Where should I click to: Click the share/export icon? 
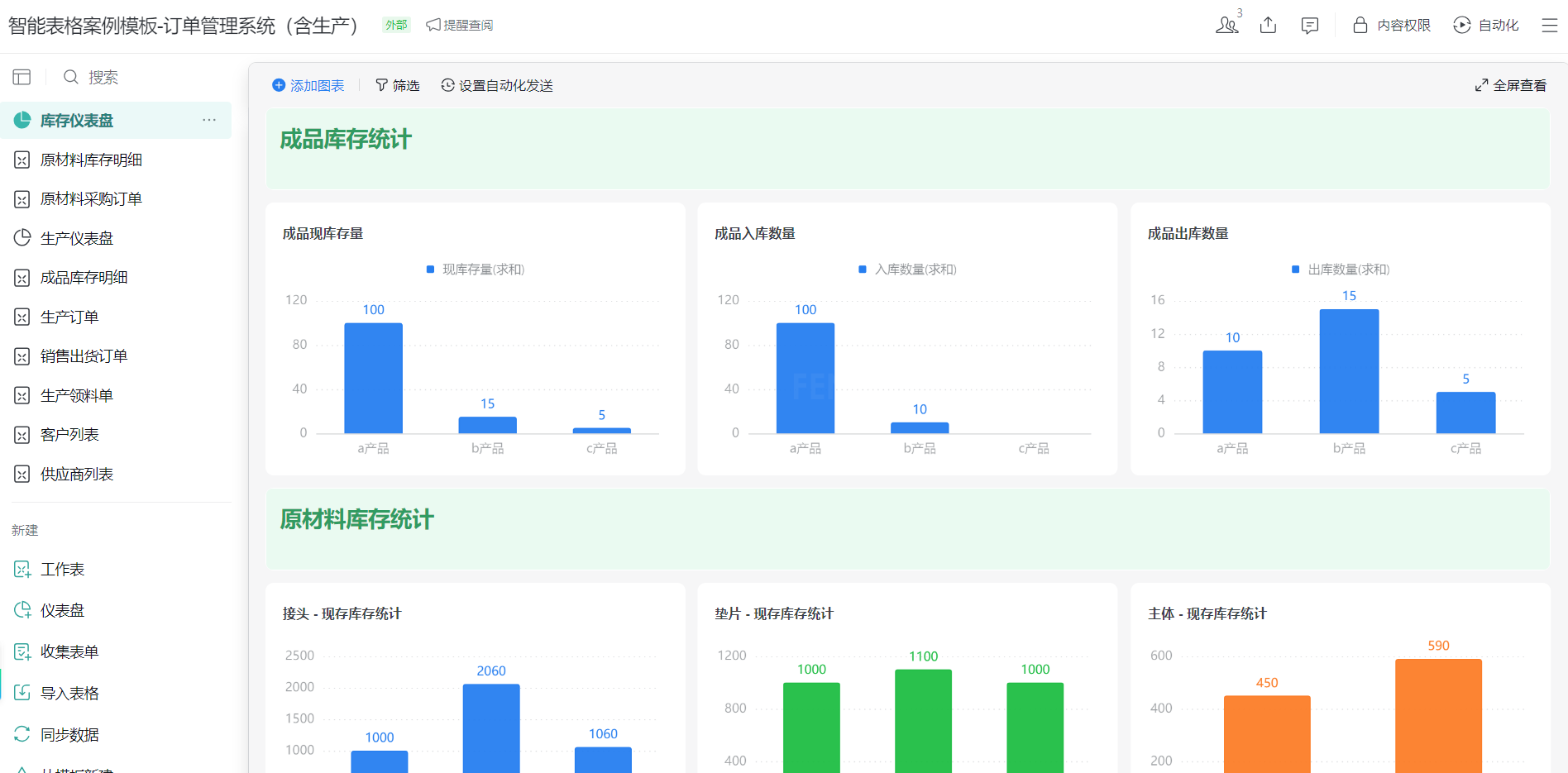click(x=1268, y=25)
